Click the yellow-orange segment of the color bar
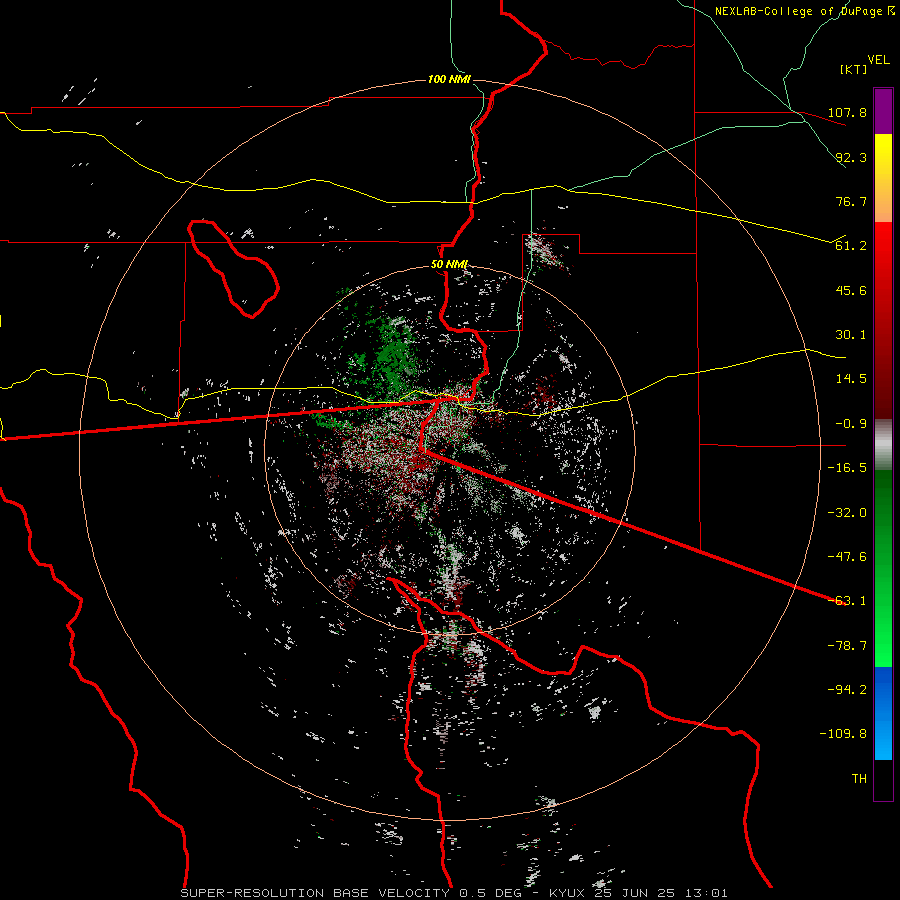 point(883,178)
